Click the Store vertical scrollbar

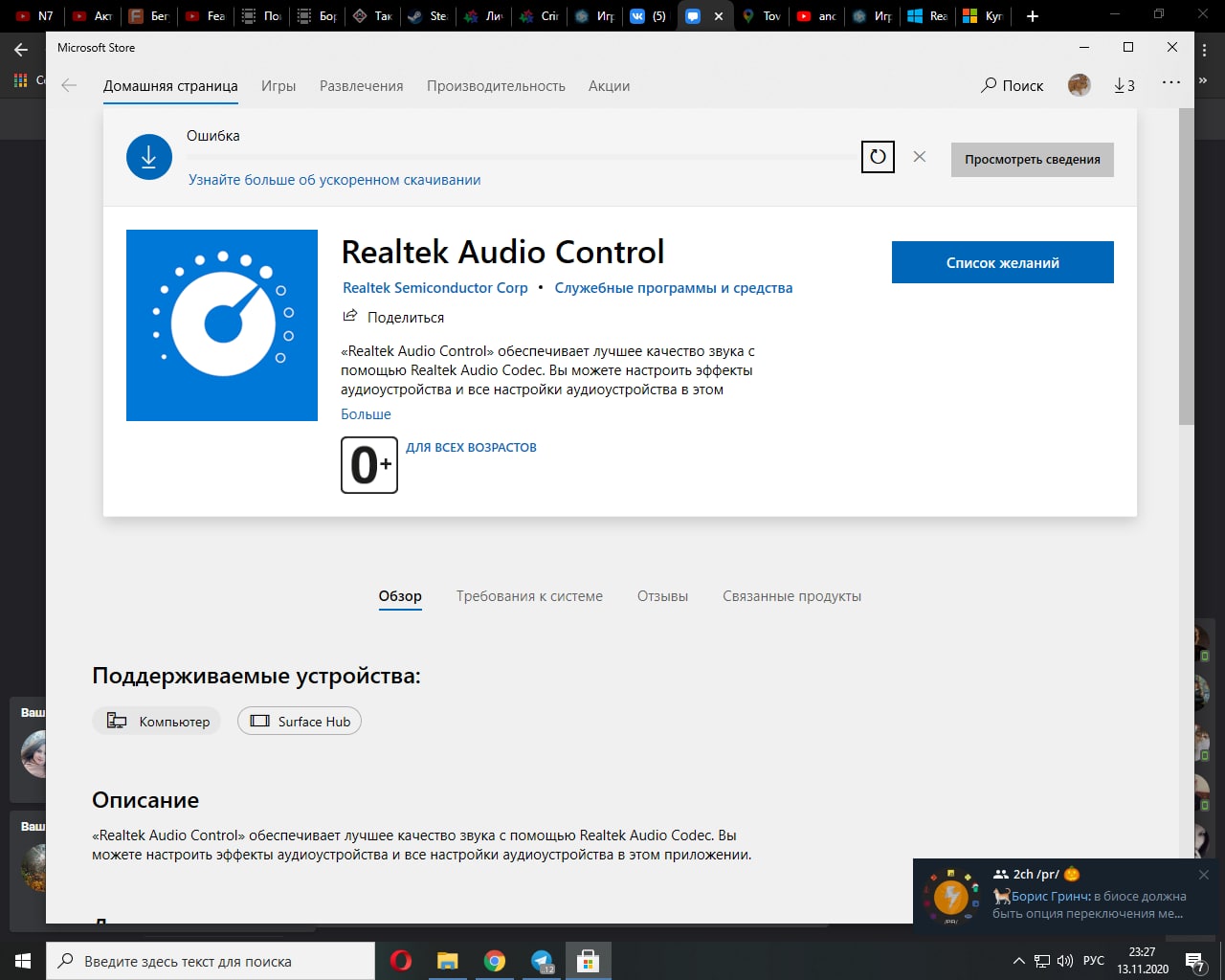(x=1187, y=266)
